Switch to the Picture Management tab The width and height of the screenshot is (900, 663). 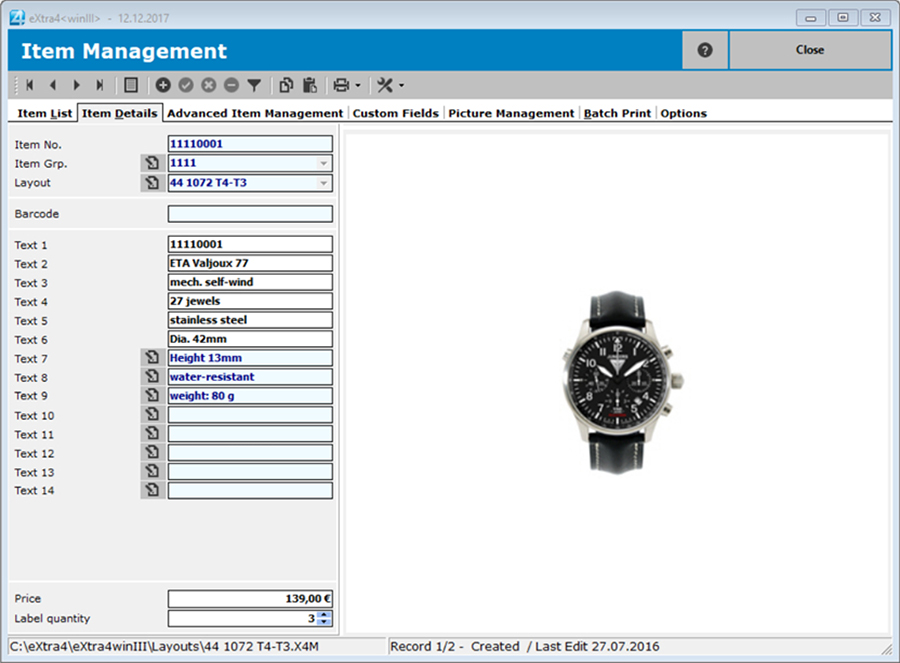coord(511,114)
